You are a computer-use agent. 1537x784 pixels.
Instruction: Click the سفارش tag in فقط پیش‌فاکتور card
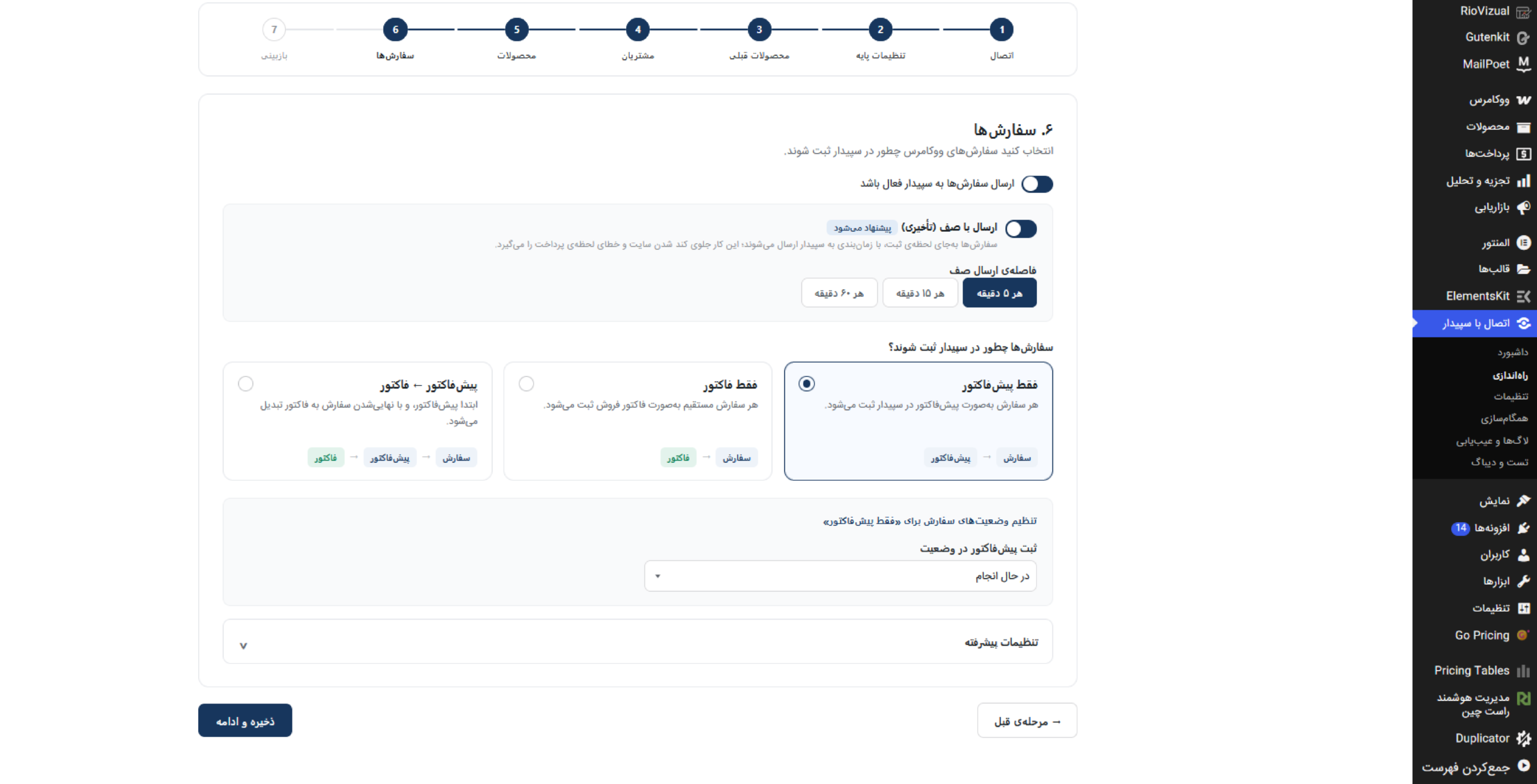click(1017, 458)
